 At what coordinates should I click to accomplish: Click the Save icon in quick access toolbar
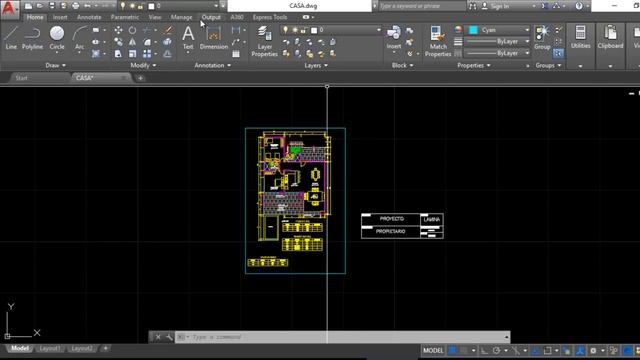coord(52,6)
